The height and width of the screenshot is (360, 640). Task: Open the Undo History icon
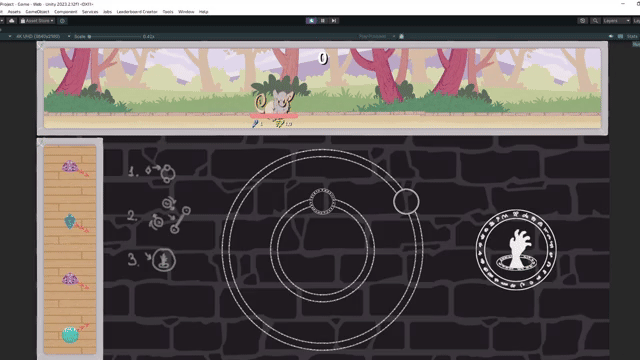click(582, 21)
